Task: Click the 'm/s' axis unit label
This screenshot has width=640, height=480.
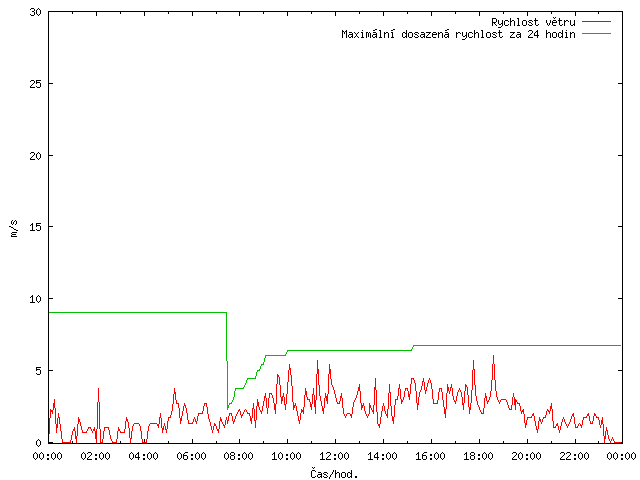Action: pyautogui.click(x=14, y=229)
